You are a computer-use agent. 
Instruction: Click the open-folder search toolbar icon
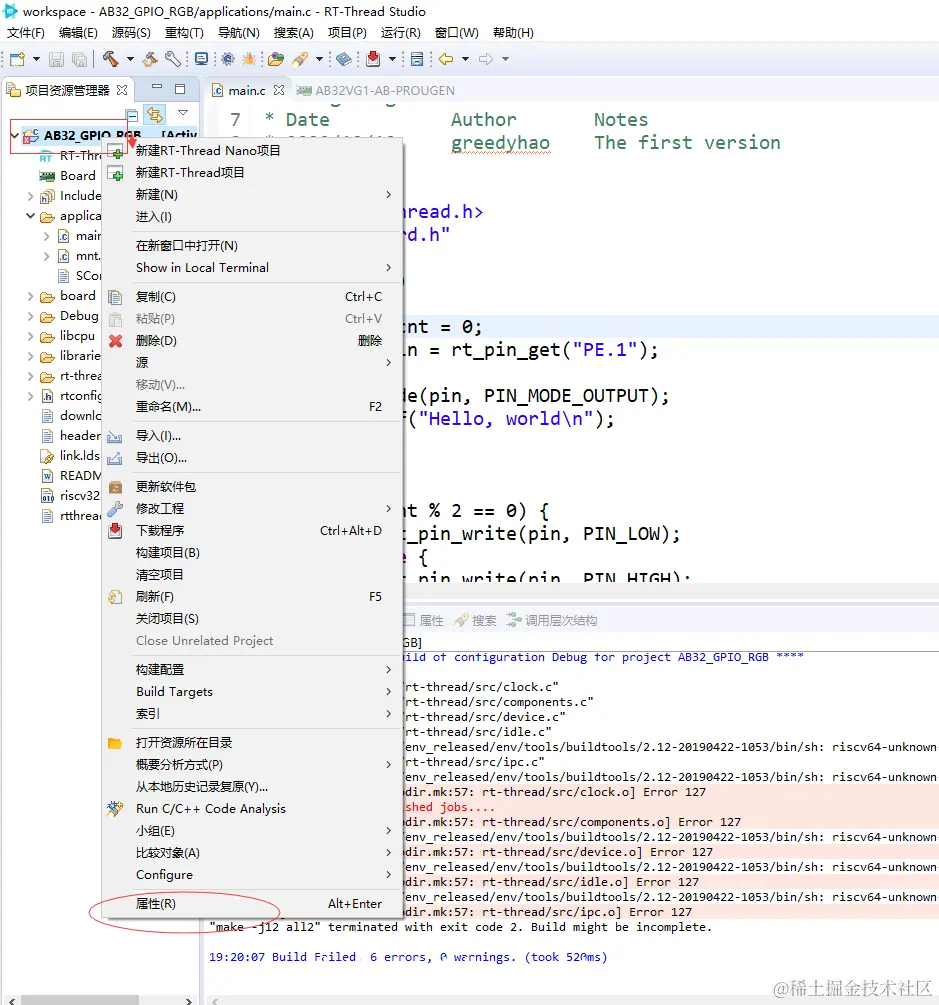pyautogui.click(x=276, y=59)
